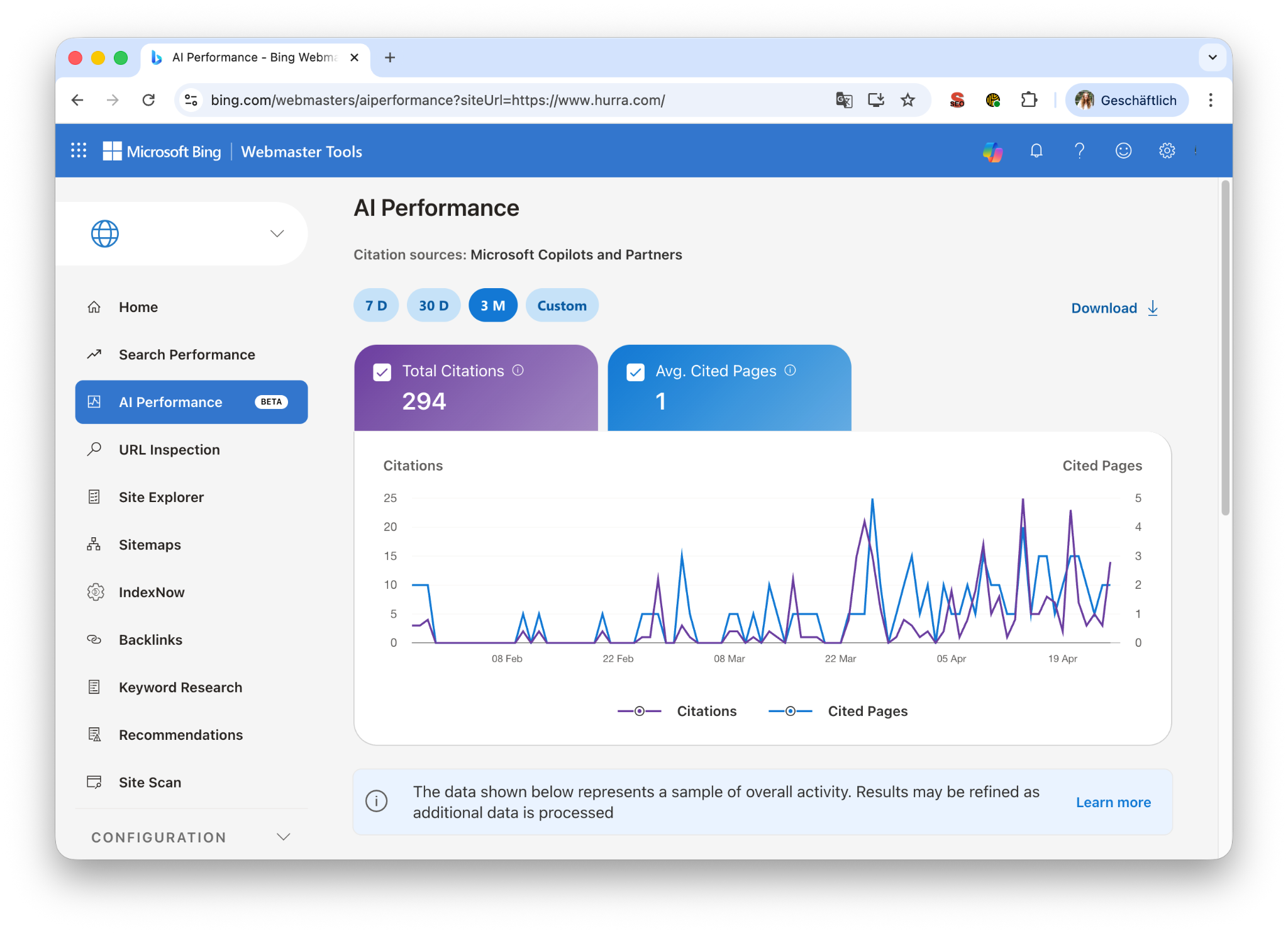
Task: Open Search Performance from the sidebar
Action: 186,354
